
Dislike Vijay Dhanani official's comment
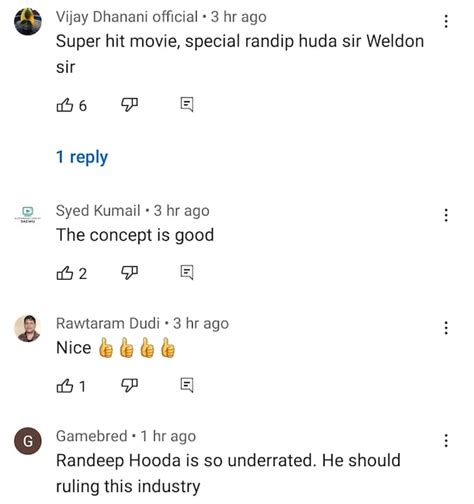coord(129,105)
